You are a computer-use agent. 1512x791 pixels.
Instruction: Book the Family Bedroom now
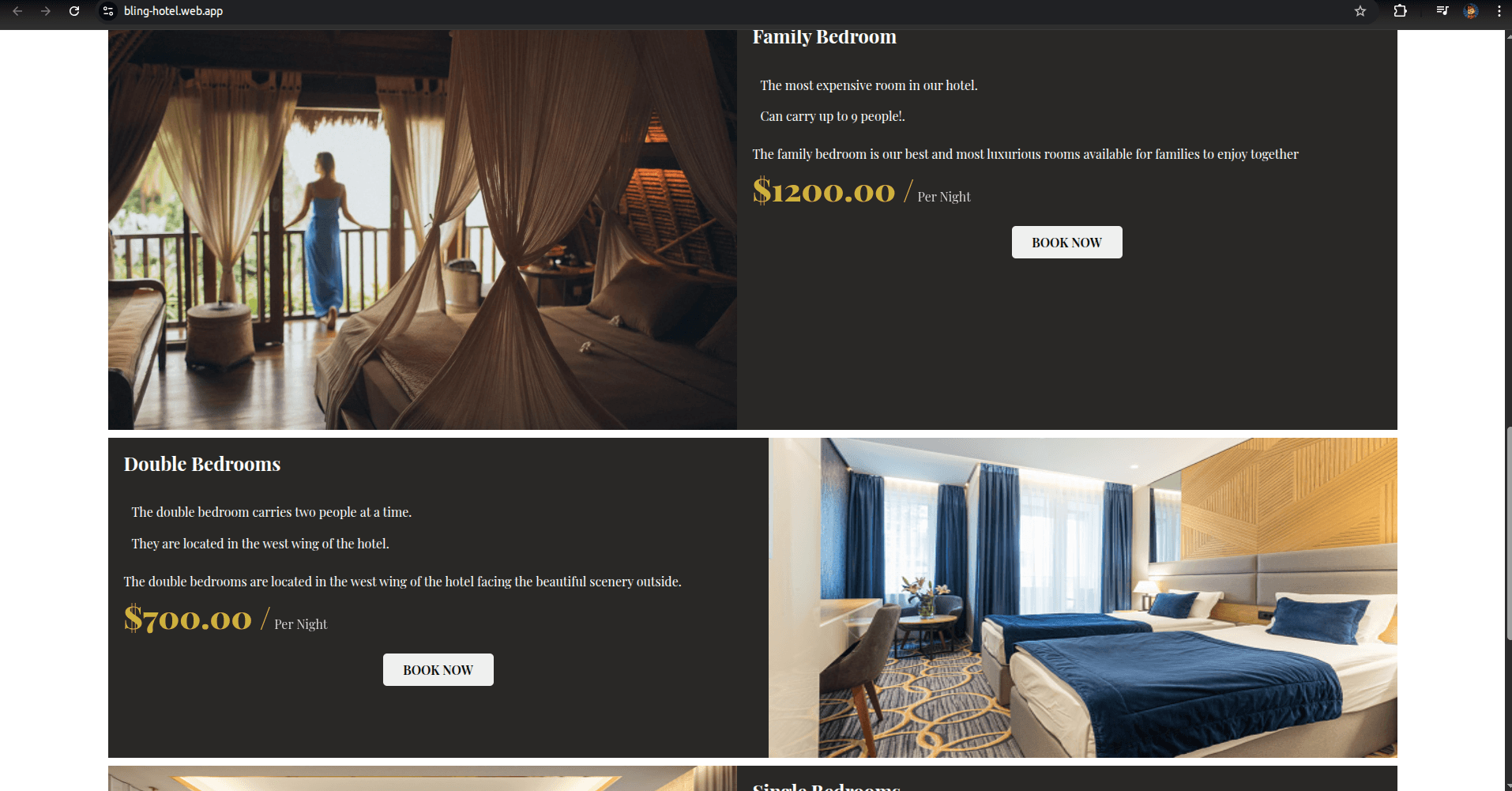coord(1066,243)
